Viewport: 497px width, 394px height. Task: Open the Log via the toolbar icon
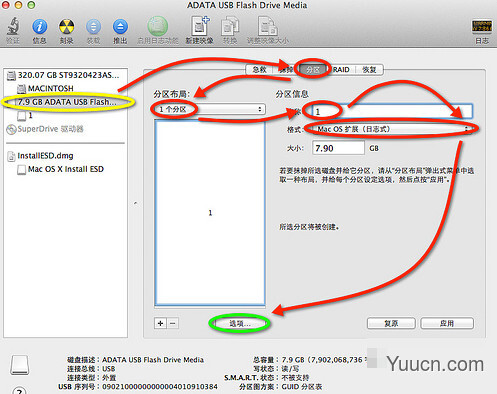[x=482, y=26]
